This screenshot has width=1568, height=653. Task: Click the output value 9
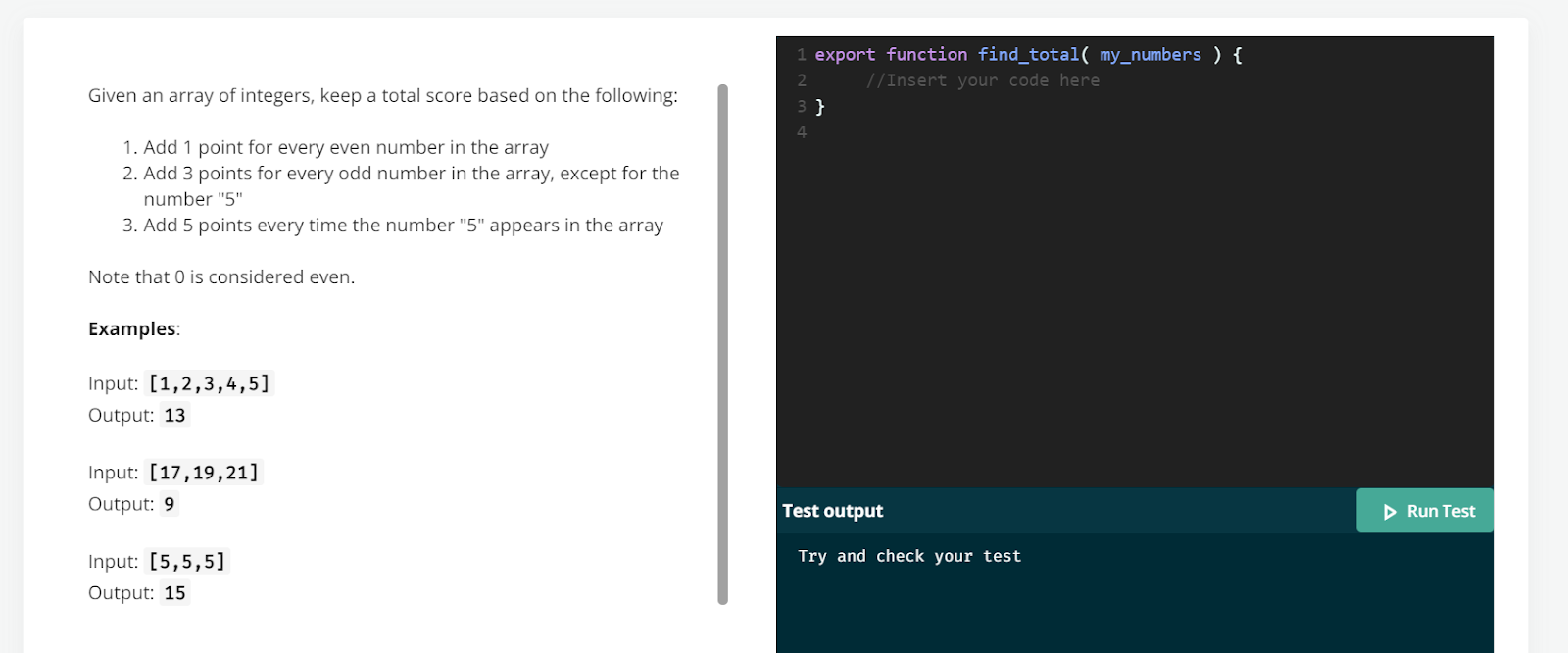170,504
